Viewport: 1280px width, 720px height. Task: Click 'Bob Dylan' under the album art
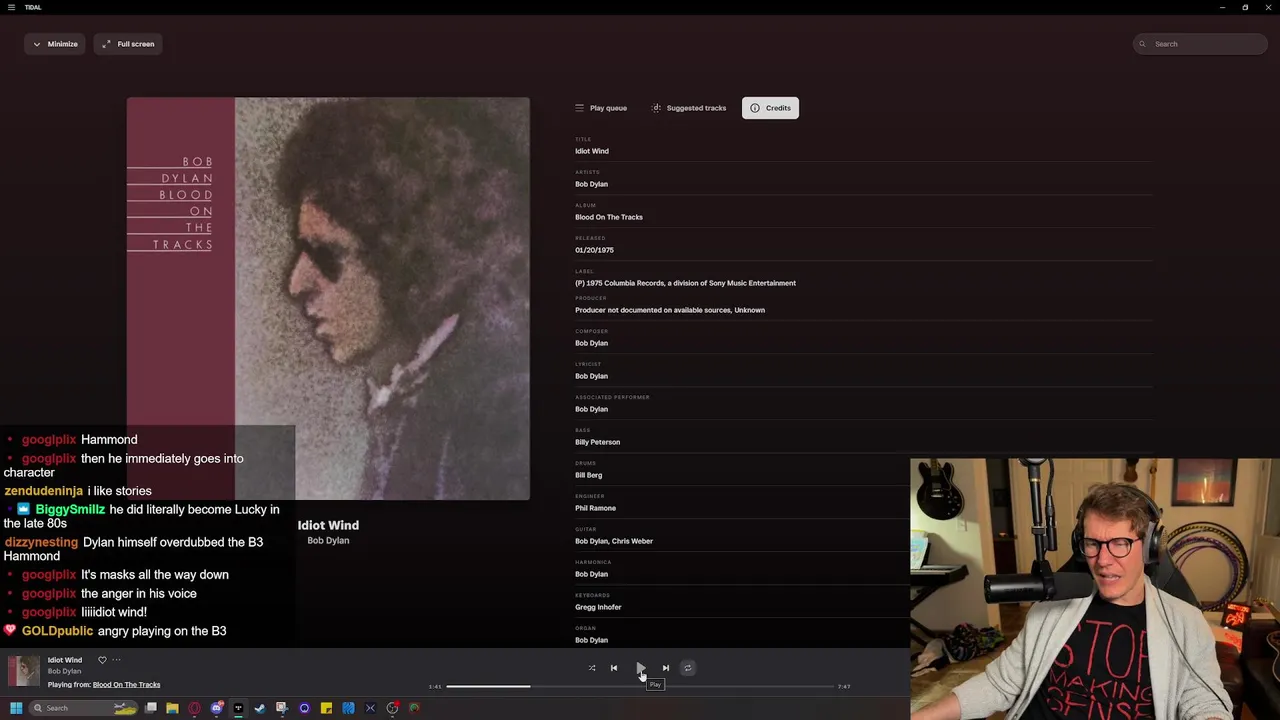pyautogui.click(x=328, y=541)
